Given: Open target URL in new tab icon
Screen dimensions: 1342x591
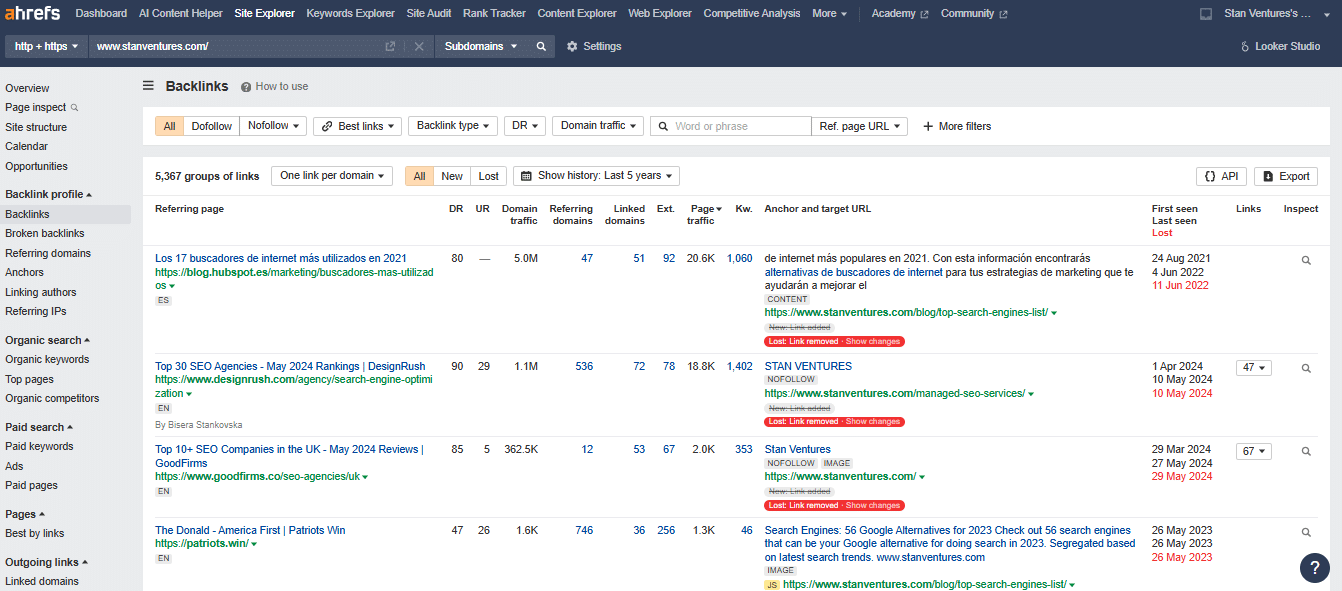Looking at the screenshot, I should [x=390, y=46].
